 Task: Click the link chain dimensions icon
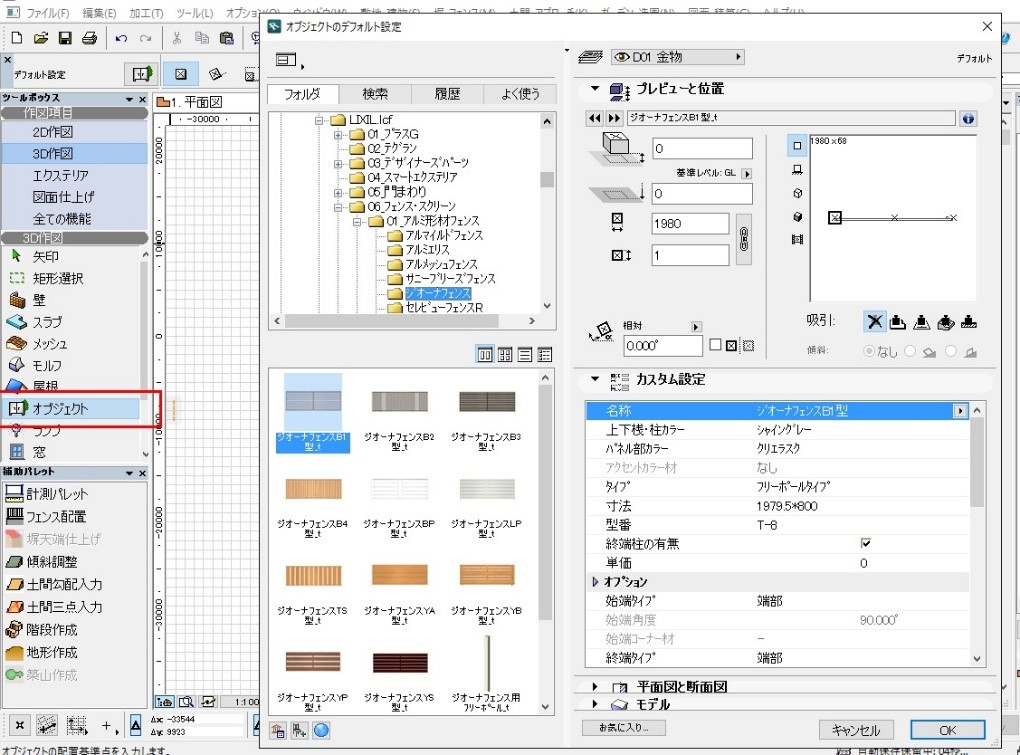click(744, 239)
